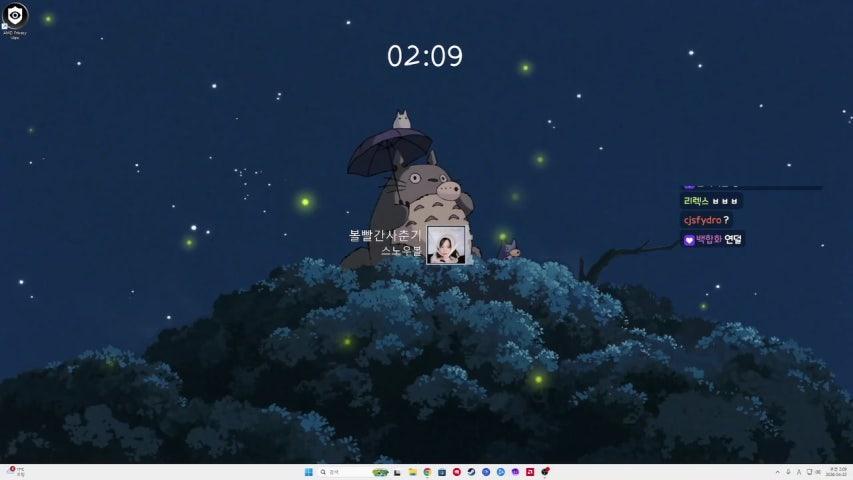Viewport: 853px width, 480px height.
Task: Open the red AMD Software taskbar icon
Action: tap(530, 472)
